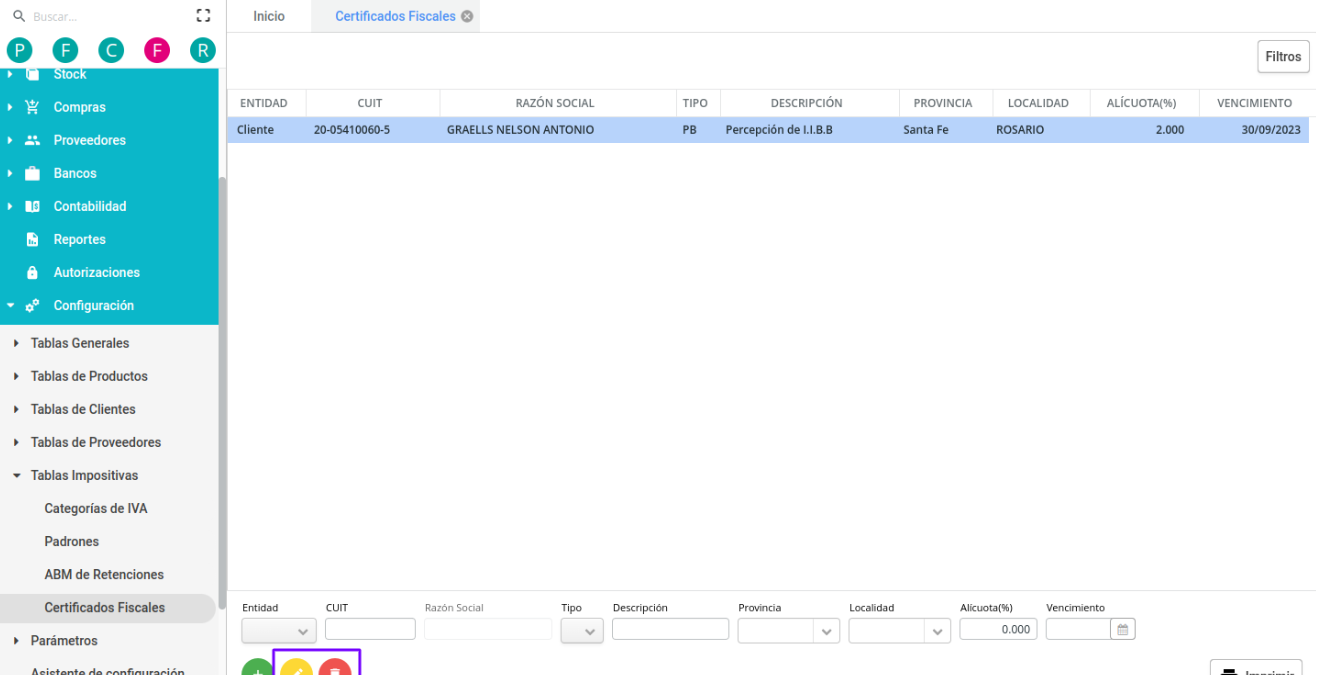Expand the Proveedores menu arrow

click(x=10, y=140)
